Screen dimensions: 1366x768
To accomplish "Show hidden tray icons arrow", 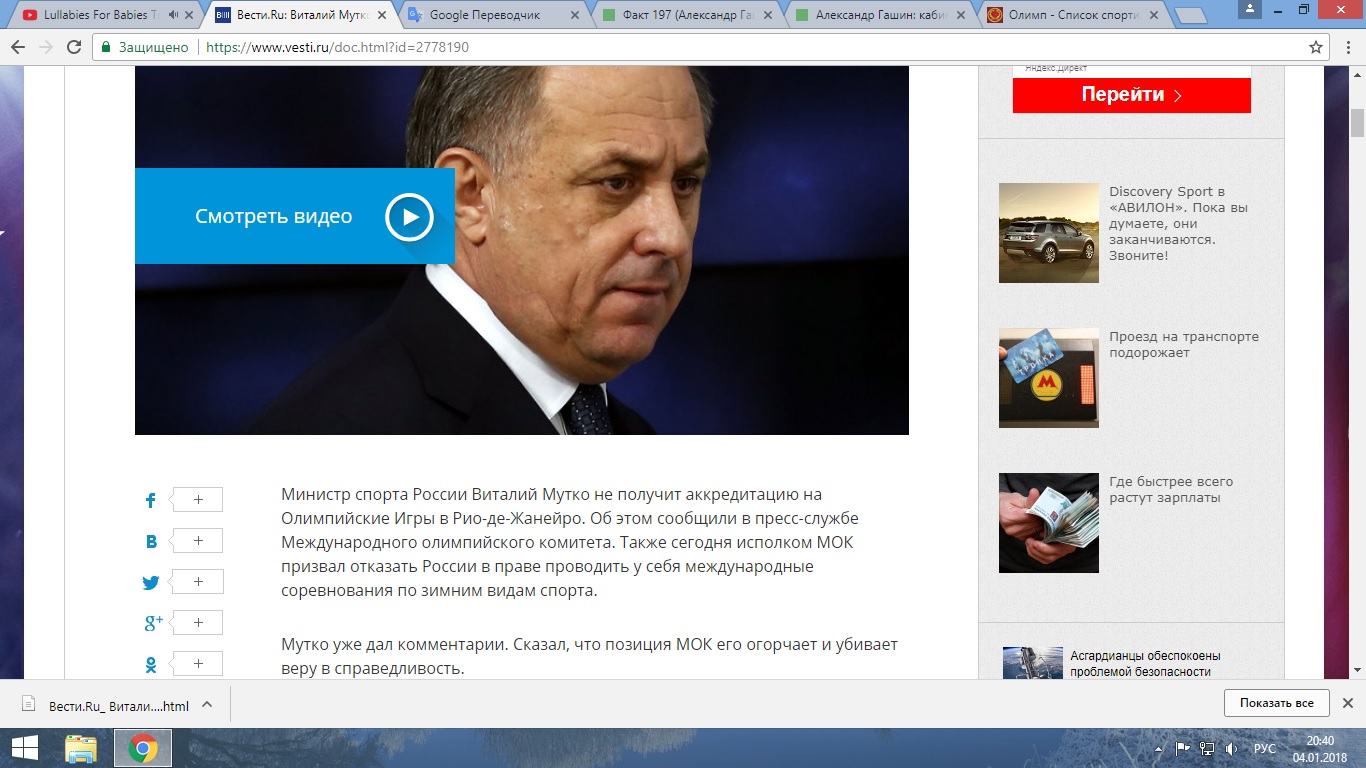I will coord(1161,748).
